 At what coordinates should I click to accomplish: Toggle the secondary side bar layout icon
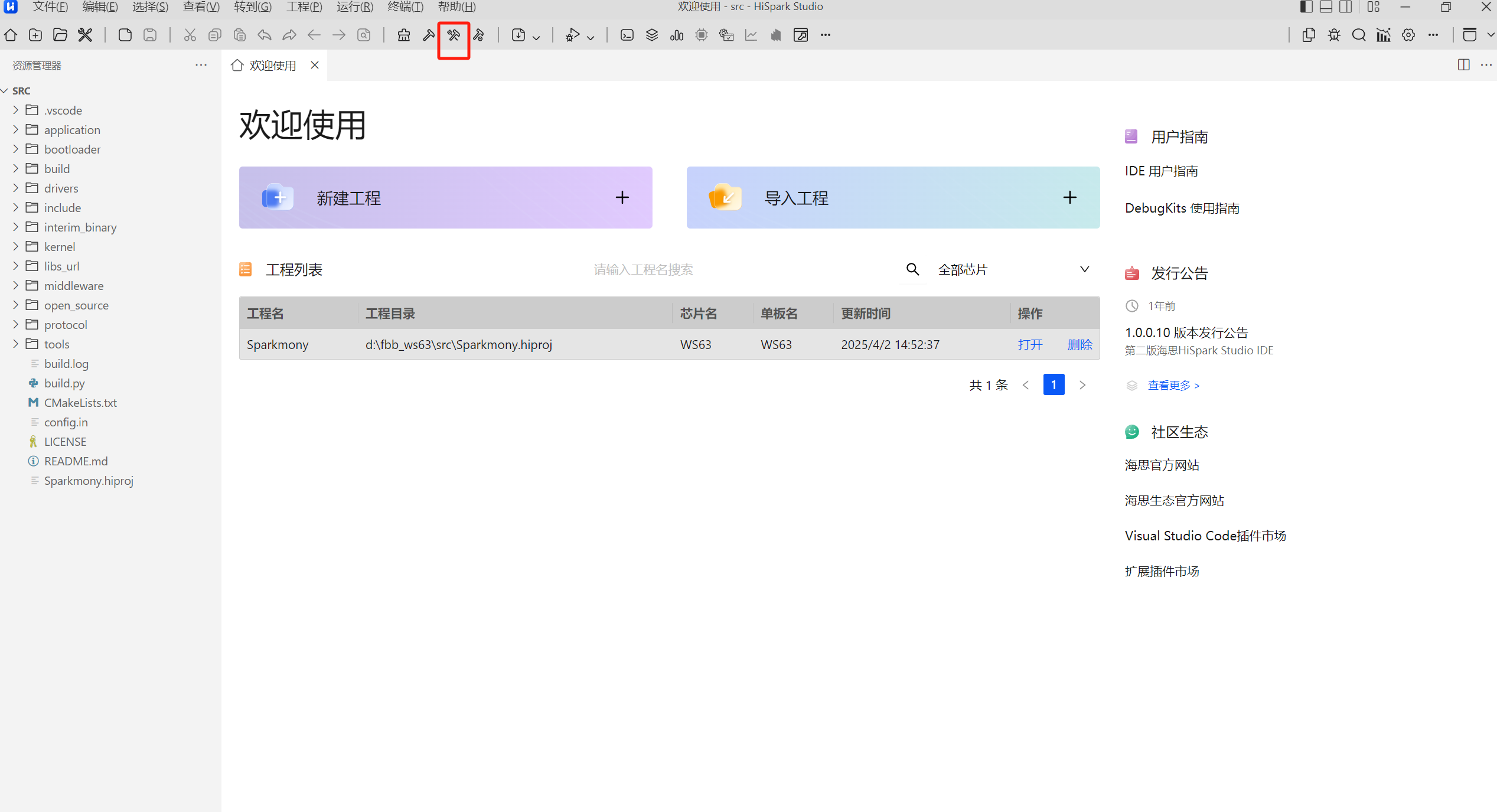coord(1346,7)
